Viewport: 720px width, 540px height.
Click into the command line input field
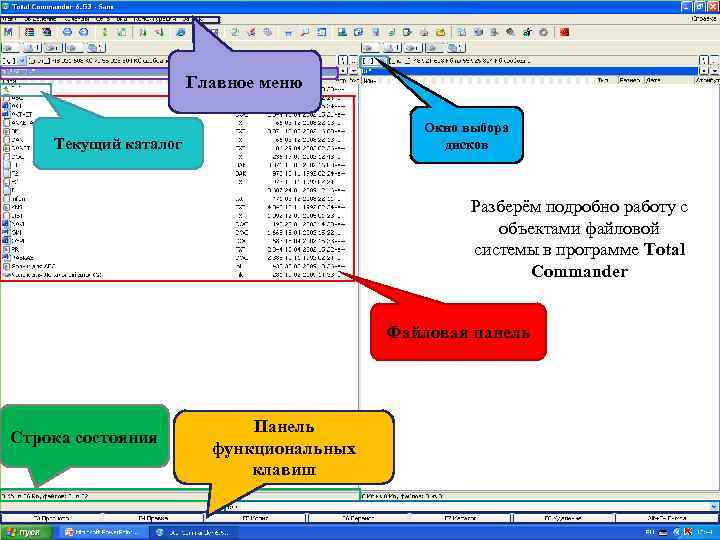click(x=468, y=506)
